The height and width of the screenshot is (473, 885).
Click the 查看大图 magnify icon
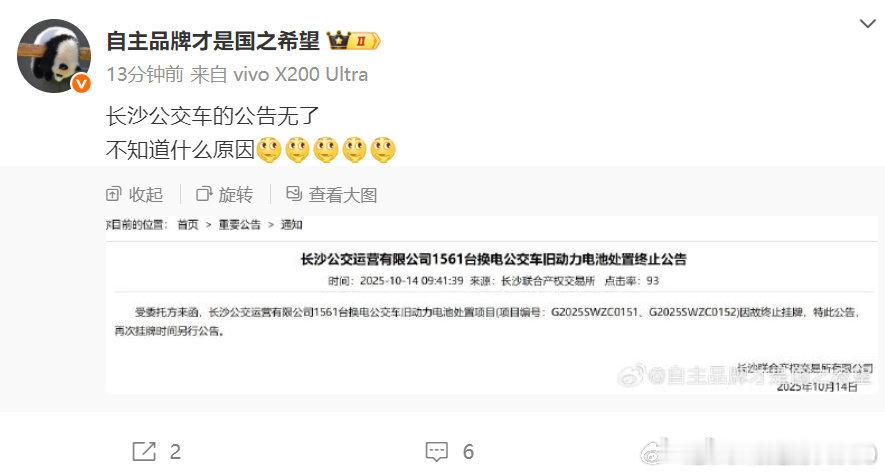click(294, 194)
